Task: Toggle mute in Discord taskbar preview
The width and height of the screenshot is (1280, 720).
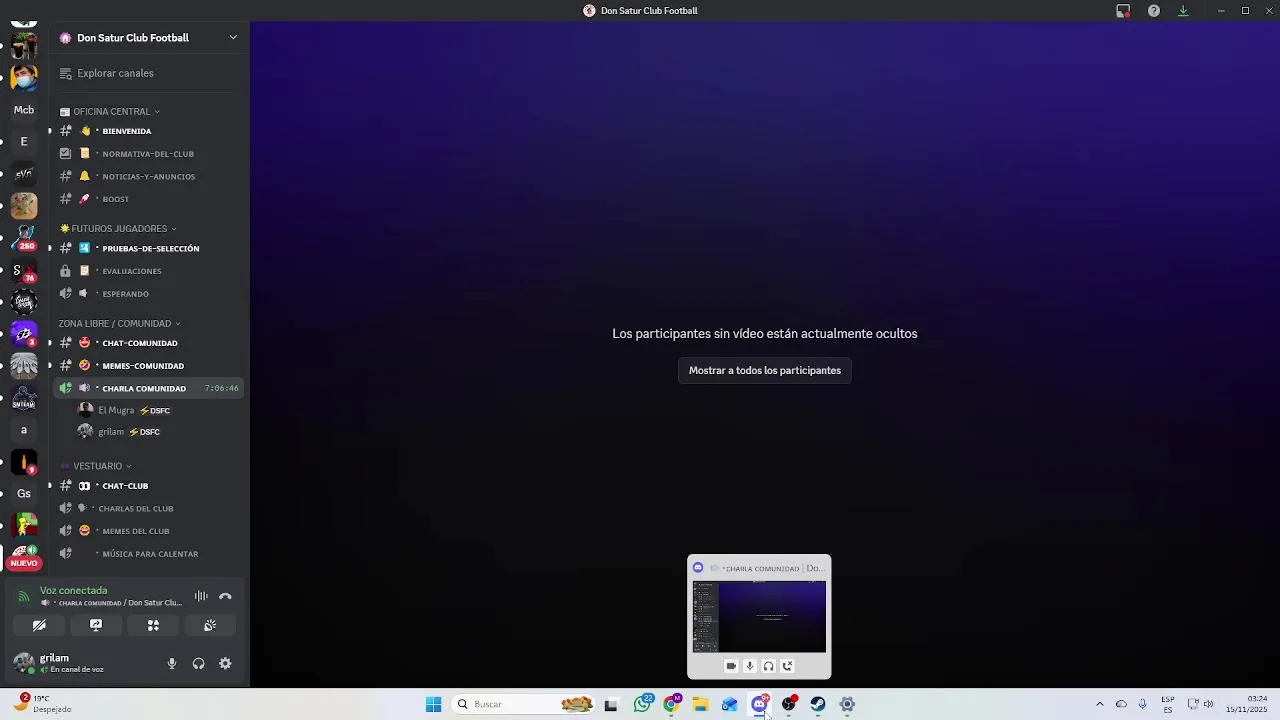Action: [x=750, y=666]
